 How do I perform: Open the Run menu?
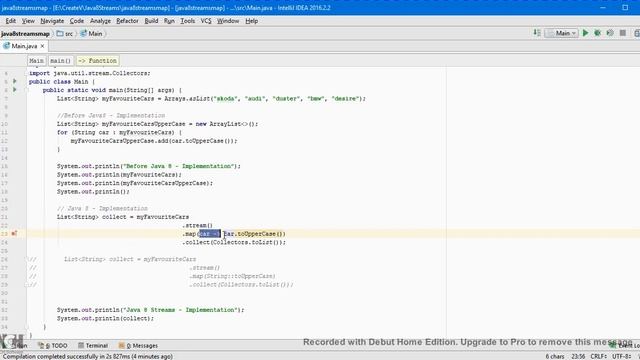(169, 21)
